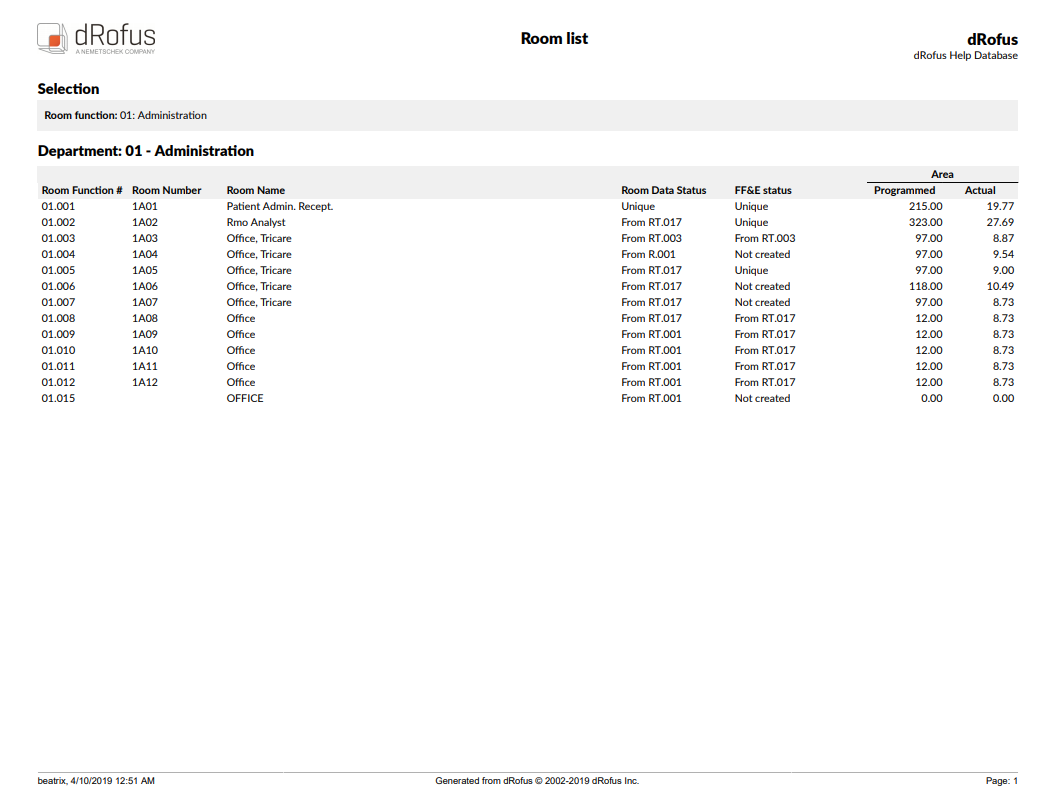Click the Department: 01 - Administration heading
Image resolution: width=1049 pixels, height=812 pixels.
[x=145, y=151]
